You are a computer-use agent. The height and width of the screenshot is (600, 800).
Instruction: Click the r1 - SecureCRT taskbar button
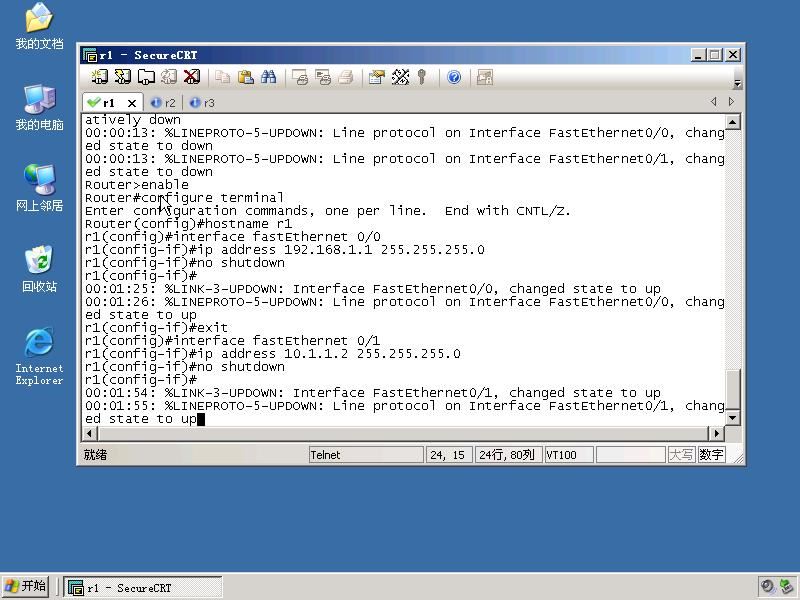coord(143,587)
